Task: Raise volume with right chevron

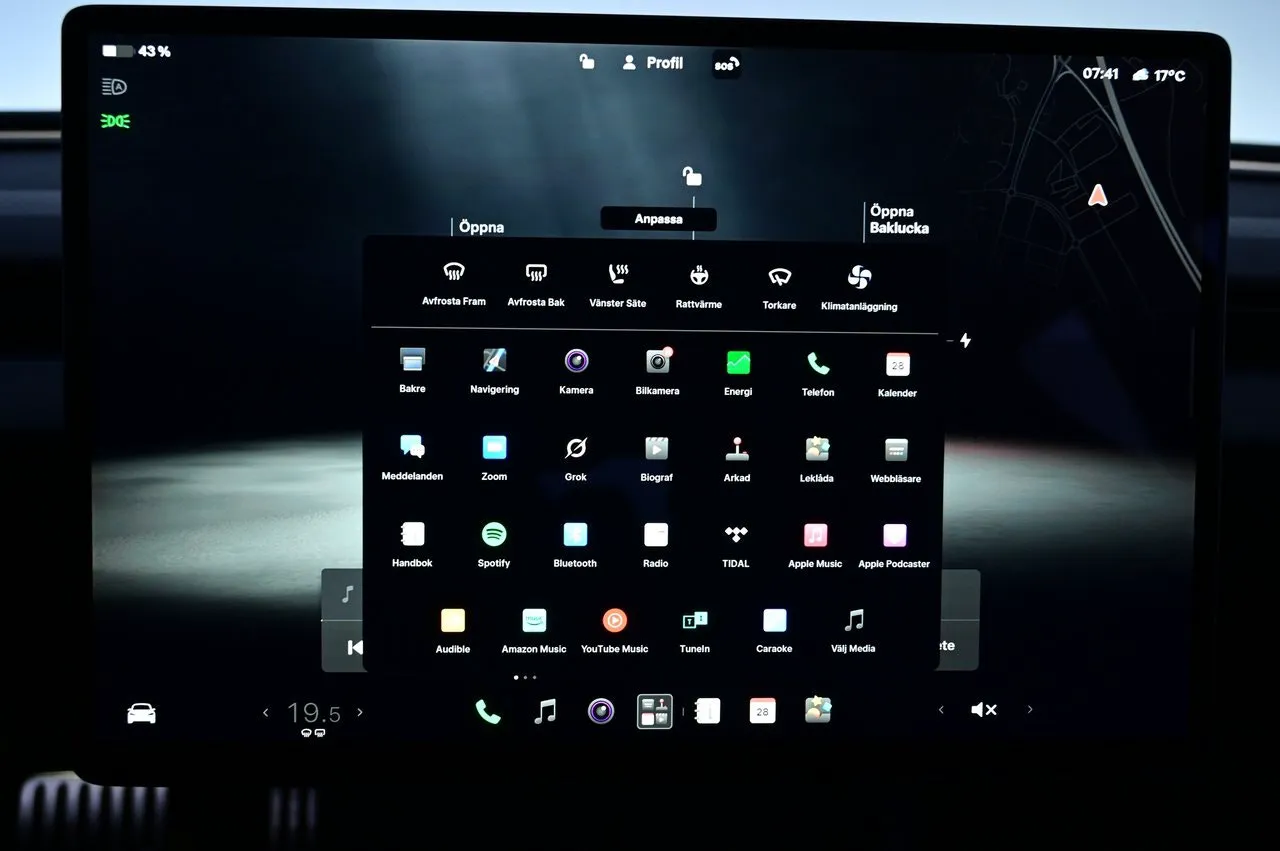Action: coord(1030,710)
